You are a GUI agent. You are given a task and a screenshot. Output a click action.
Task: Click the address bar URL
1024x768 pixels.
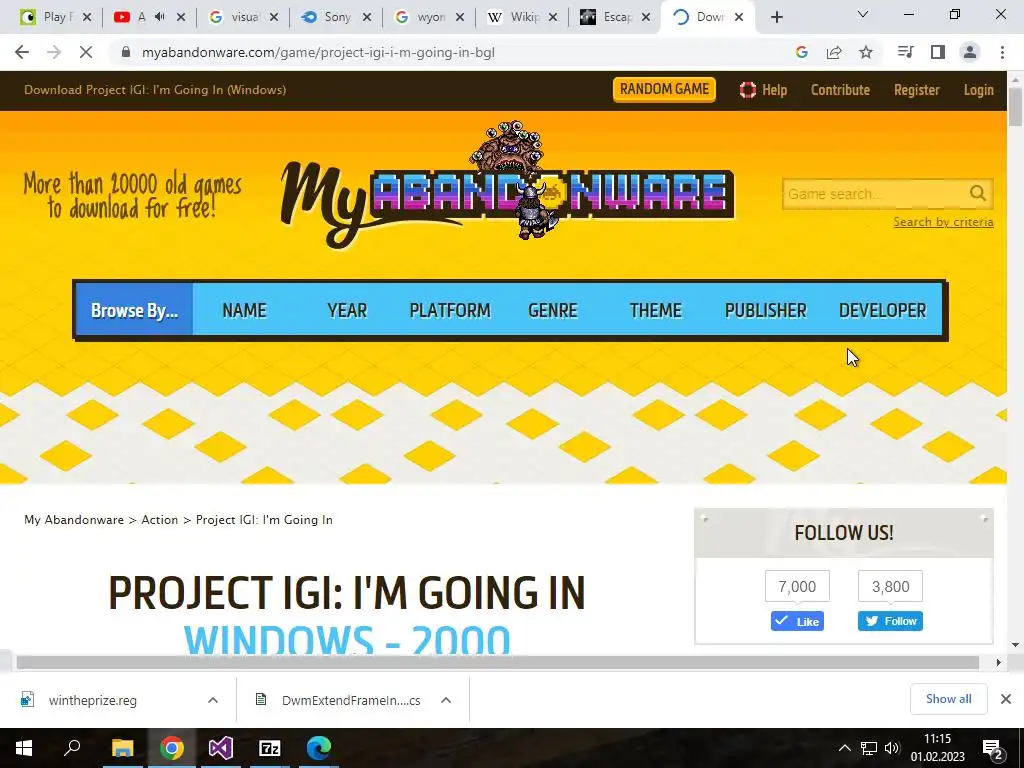pos(318,52)
